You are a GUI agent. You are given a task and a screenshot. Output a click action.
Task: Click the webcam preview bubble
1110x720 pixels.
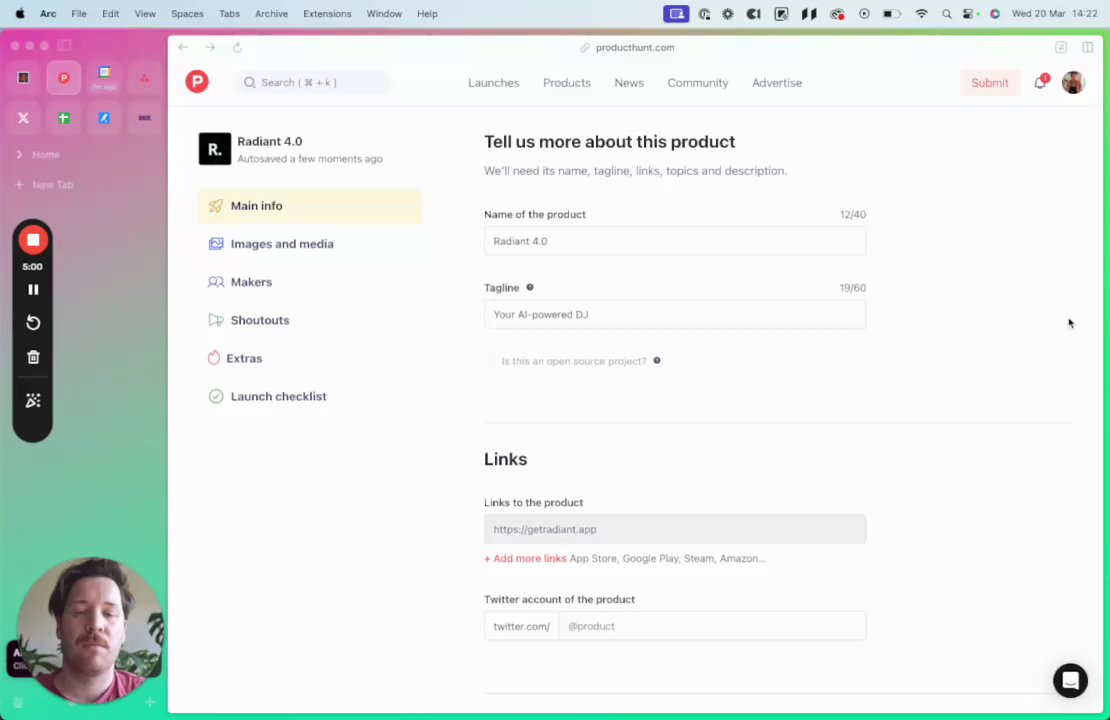point(90,631)
